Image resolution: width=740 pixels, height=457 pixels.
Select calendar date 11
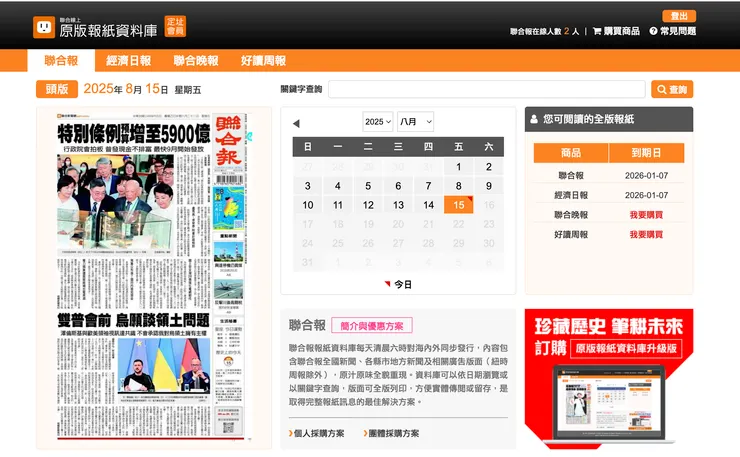338,205
